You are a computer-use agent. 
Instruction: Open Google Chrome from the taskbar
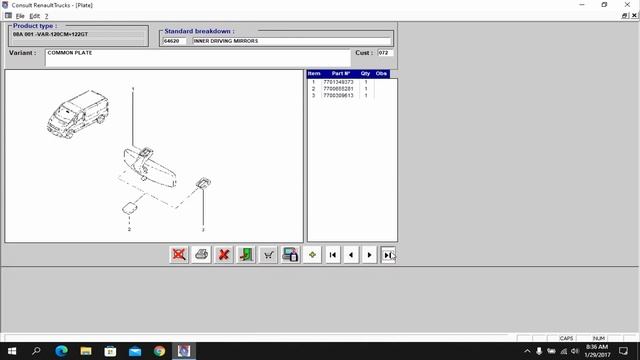[x=159, y=351]
